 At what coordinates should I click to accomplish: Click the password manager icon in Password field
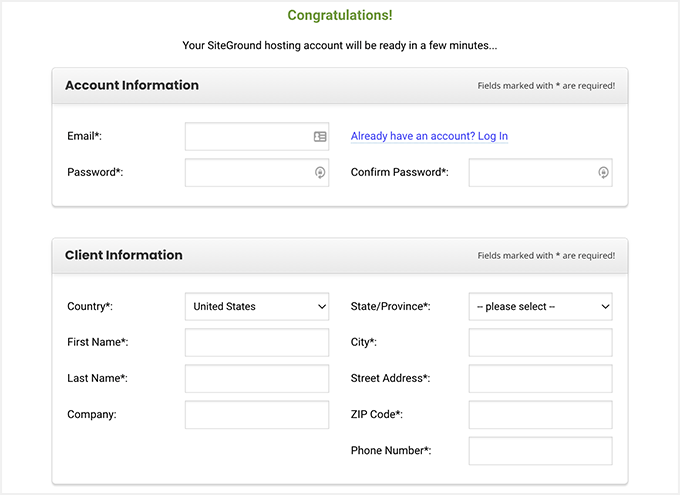[319, 173]
